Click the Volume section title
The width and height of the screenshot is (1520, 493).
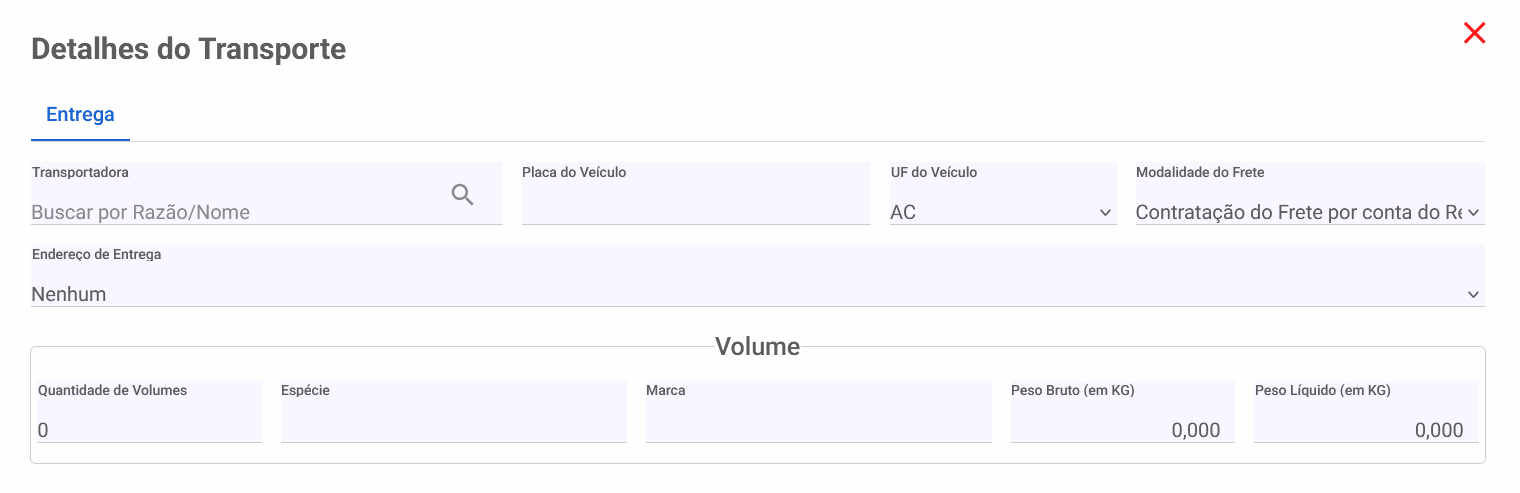coord(757,346)
